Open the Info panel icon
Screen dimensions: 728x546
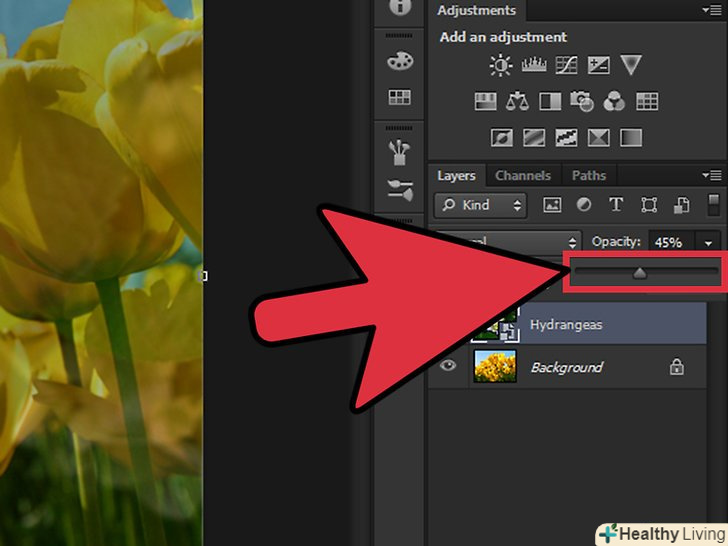coord(400,7)
